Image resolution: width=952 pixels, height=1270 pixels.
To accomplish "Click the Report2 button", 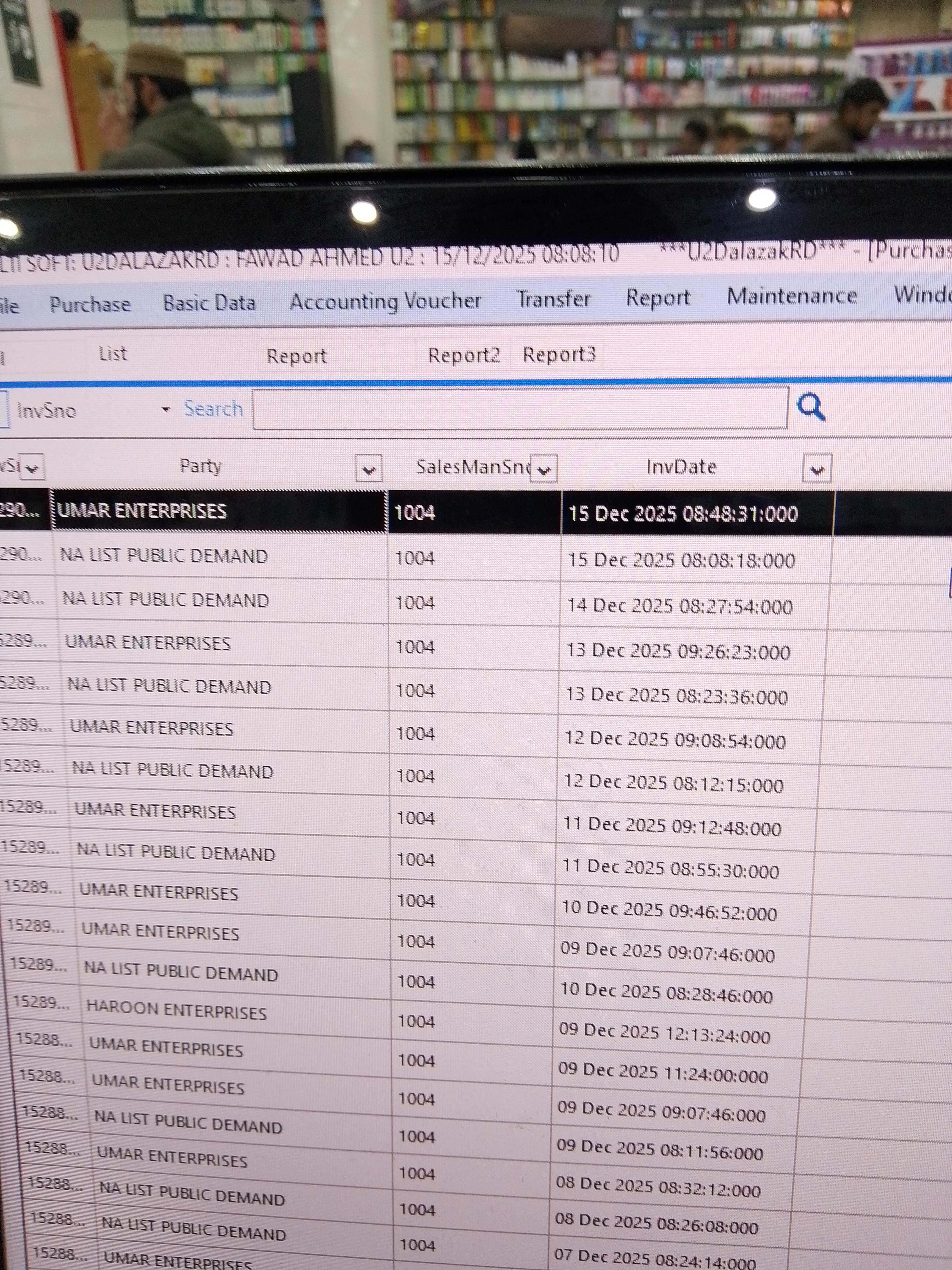I will 464,355.
